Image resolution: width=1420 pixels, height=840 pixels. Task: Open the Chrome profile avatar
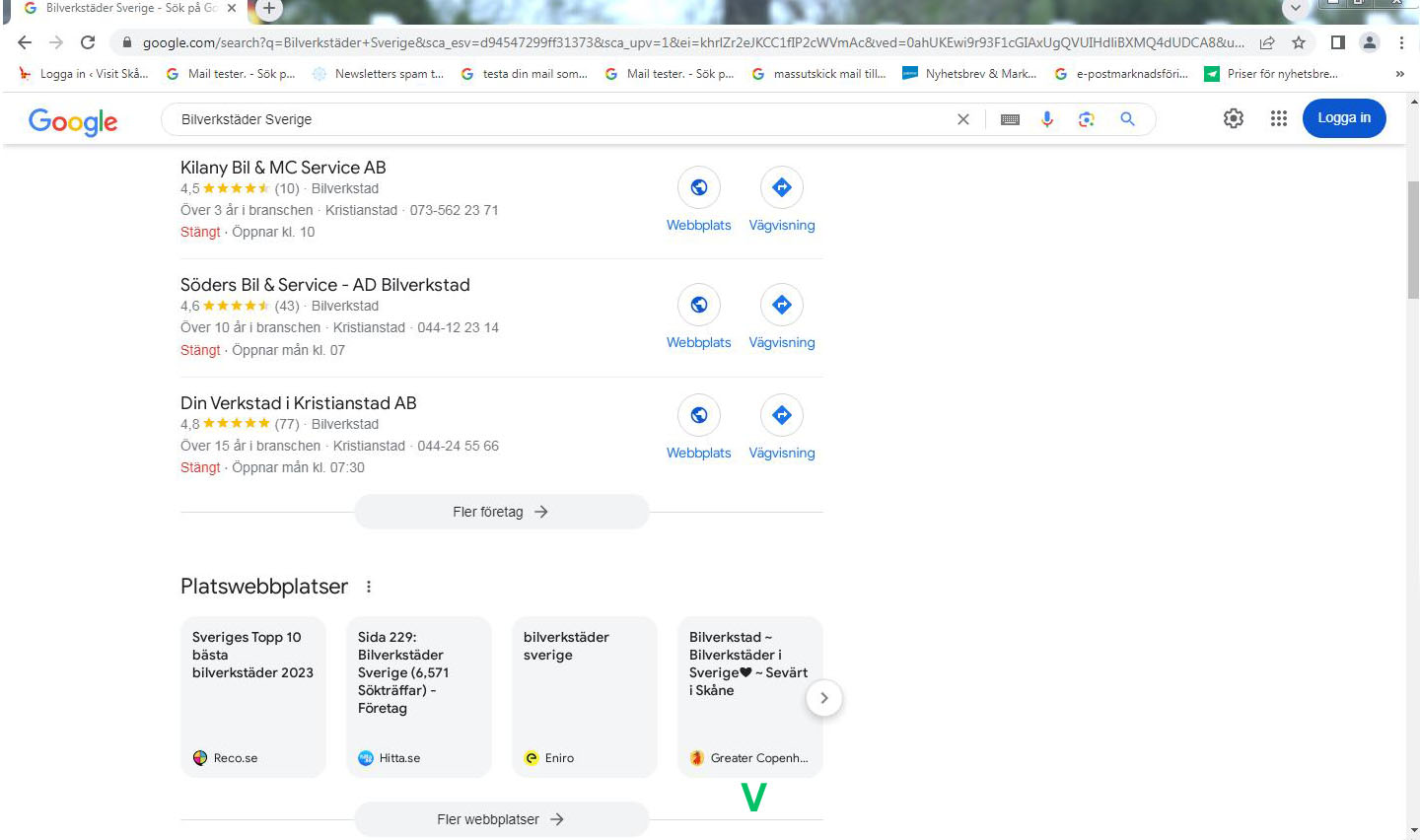[1370, 42]
